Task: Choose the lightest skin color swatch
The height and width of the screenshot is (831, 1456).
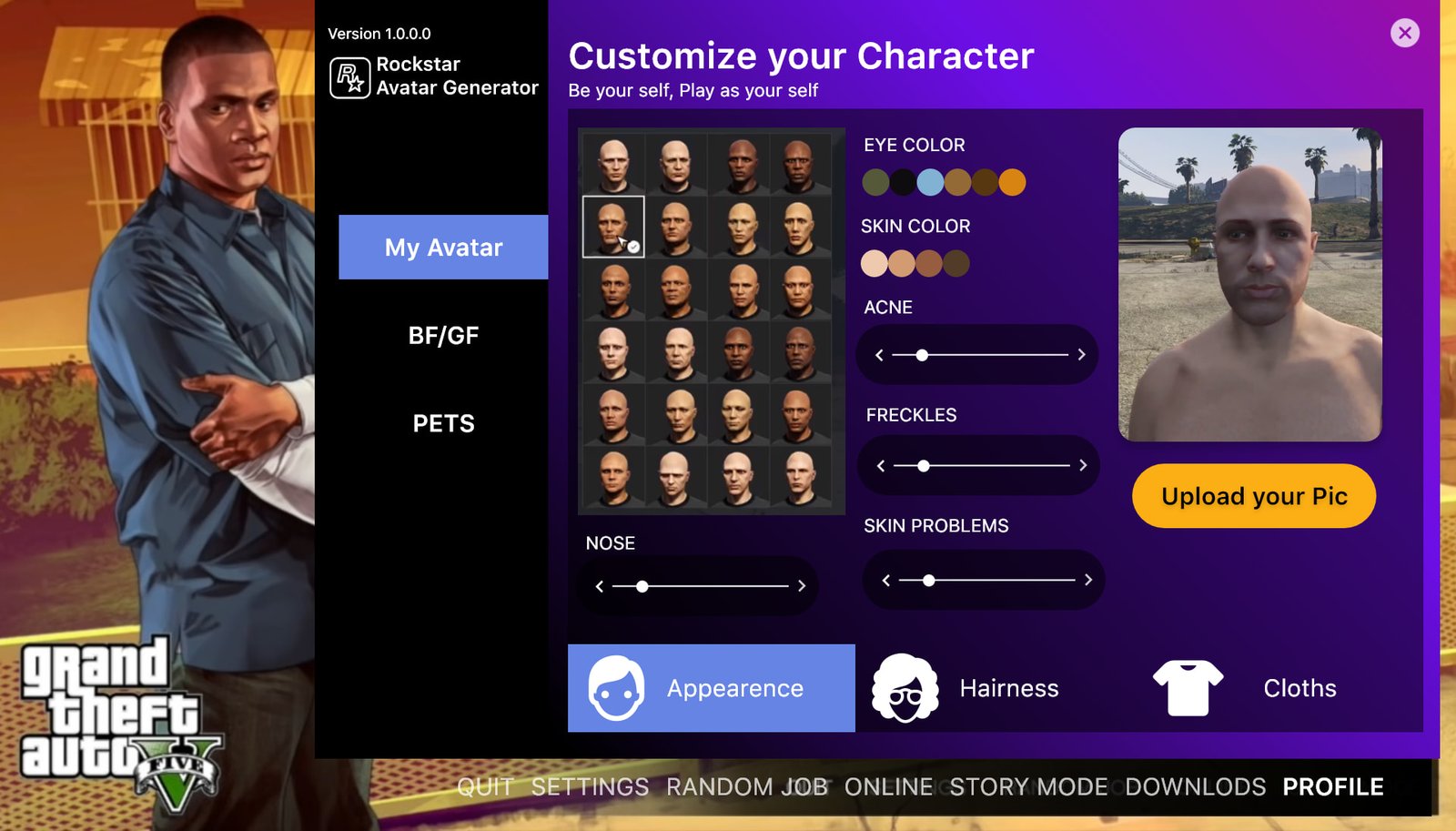Action: point(875,264)
